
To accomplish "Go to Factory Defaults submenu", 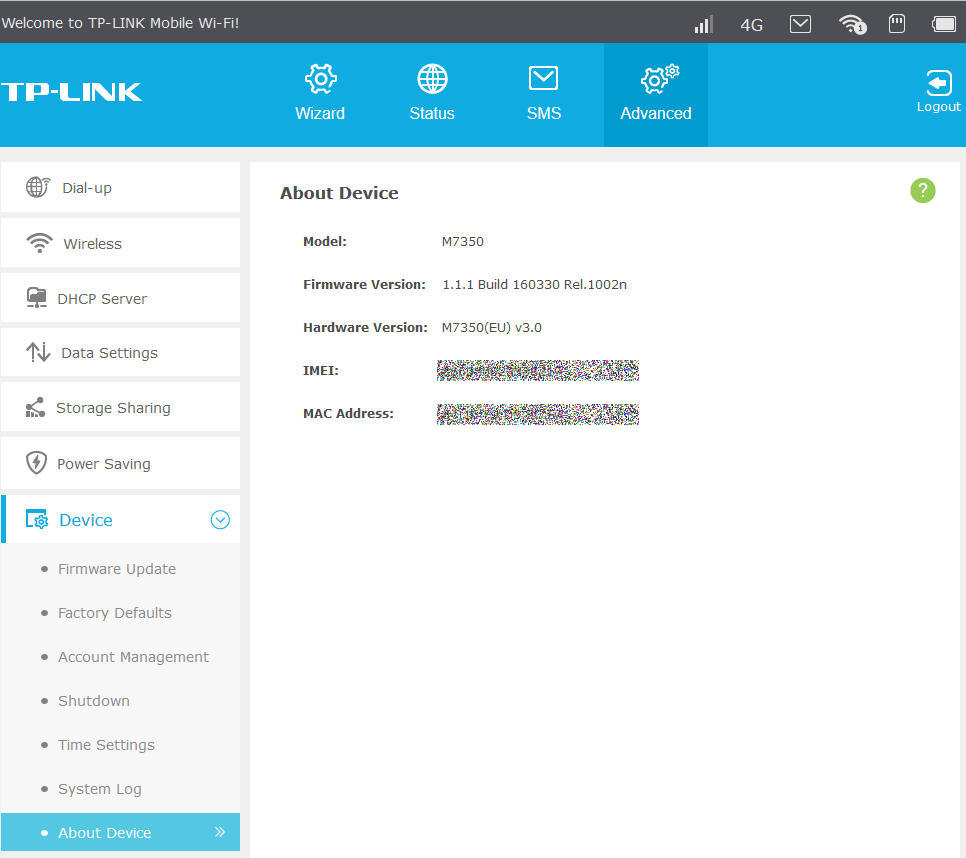I will pos(115,613).
